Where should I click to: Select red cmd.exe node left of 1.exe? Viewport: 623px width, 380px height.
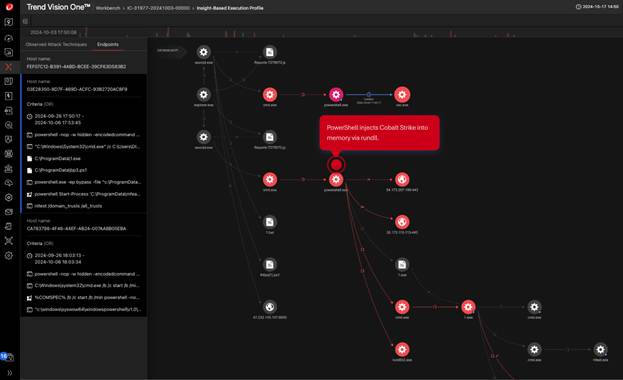(402, 307)
